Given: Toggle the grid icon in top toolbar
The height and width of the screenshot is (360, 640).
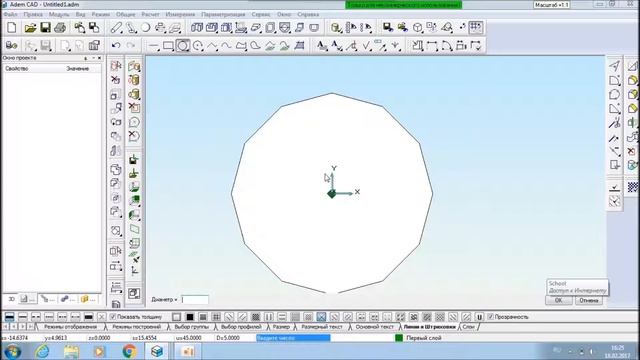Looking at the screenshot, I should tap(476, 27).
